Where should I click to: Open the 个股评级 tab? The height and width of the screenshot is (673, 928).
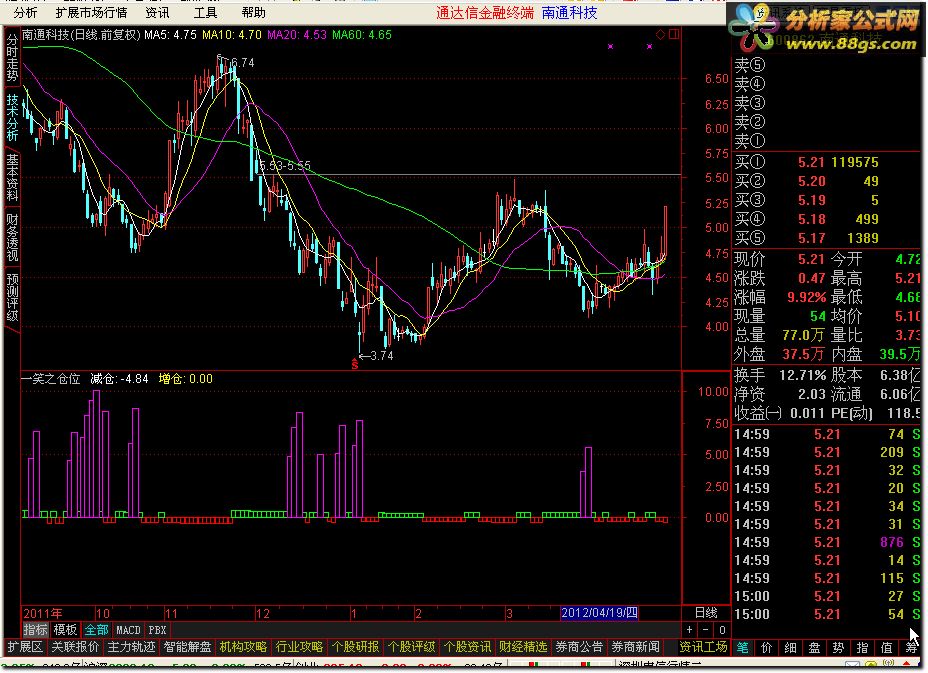coord(411,647)
